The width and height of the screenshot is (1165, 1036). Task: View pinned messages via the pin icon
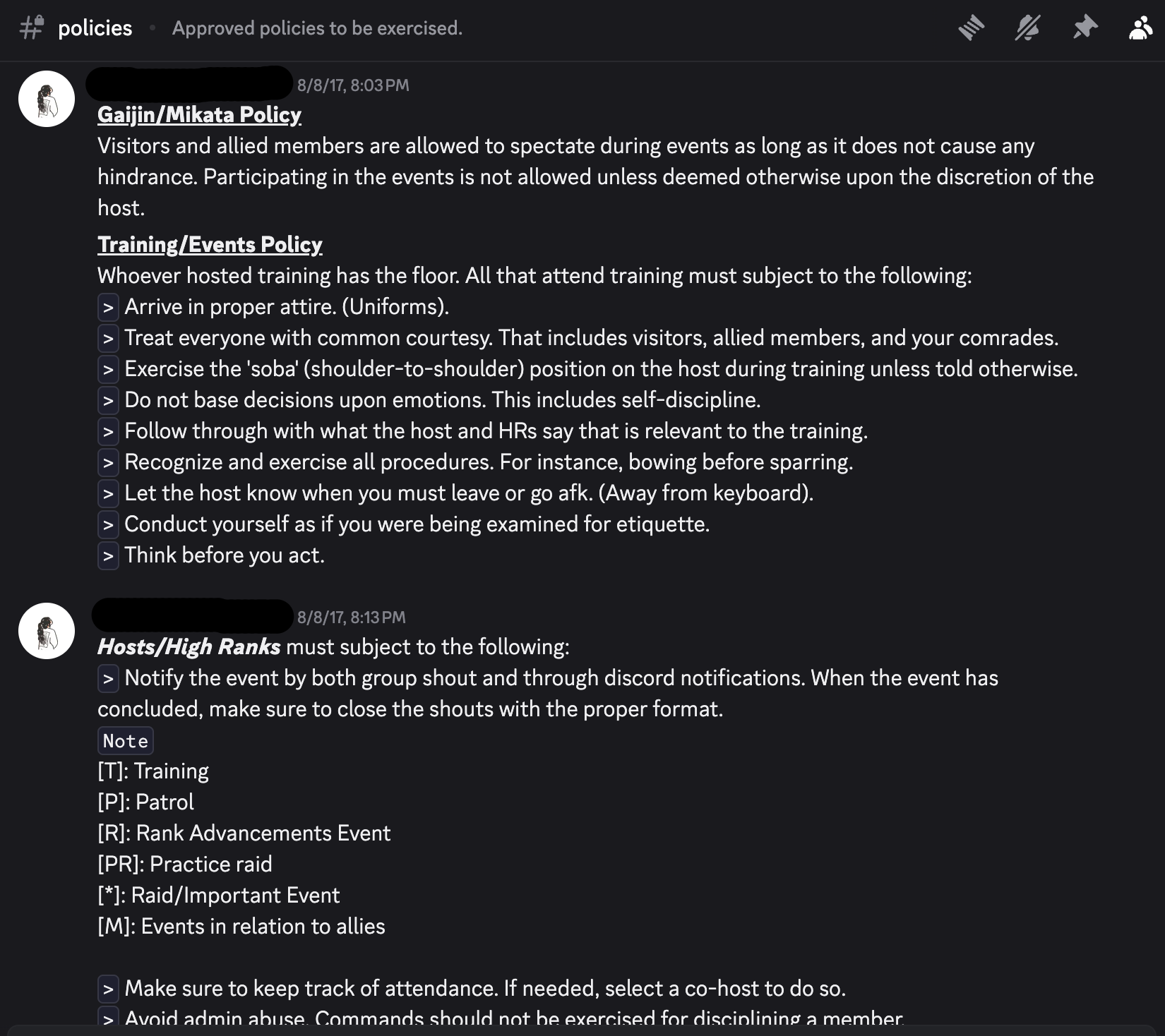pyautogui.click(x=1085, y=28)
